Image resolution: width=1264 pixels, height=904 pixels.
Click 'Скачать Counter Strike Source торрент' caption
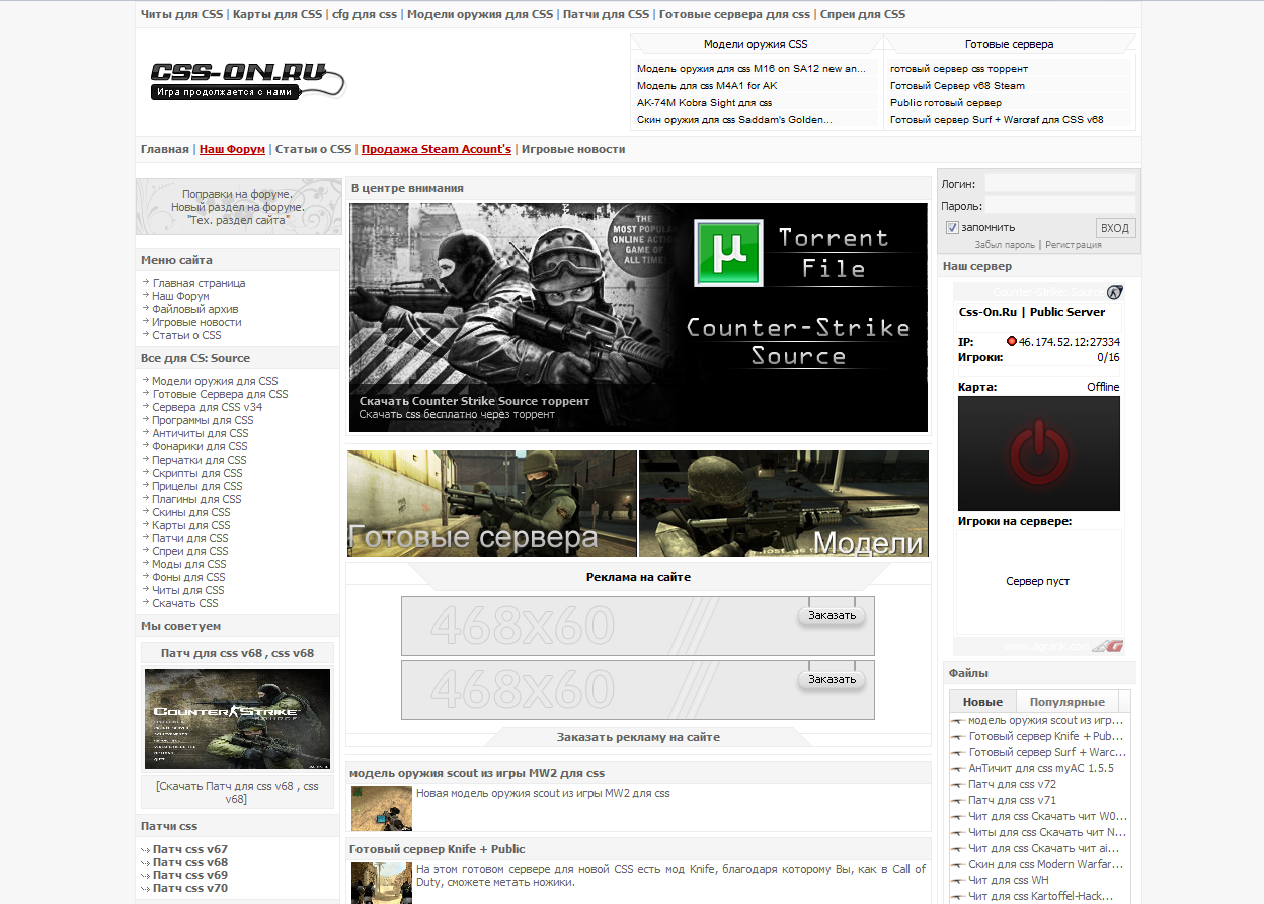point(474,401)
